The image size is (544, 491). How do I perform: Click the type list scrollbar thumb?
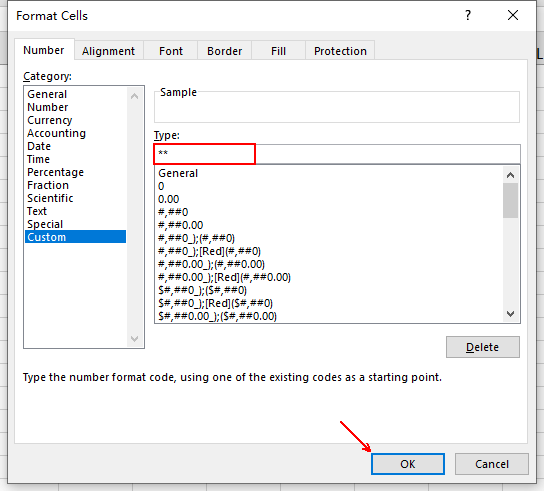(510, 201)
